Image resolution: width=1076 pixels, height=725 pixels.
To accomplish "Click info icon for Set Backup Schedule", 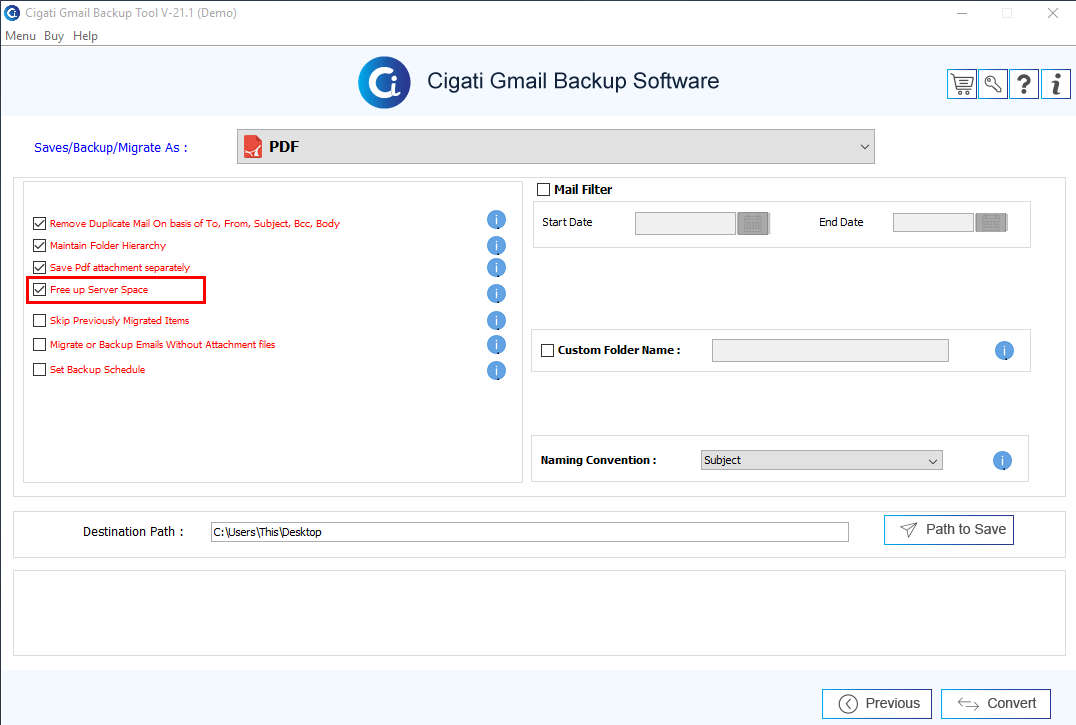I will [496, 370].
